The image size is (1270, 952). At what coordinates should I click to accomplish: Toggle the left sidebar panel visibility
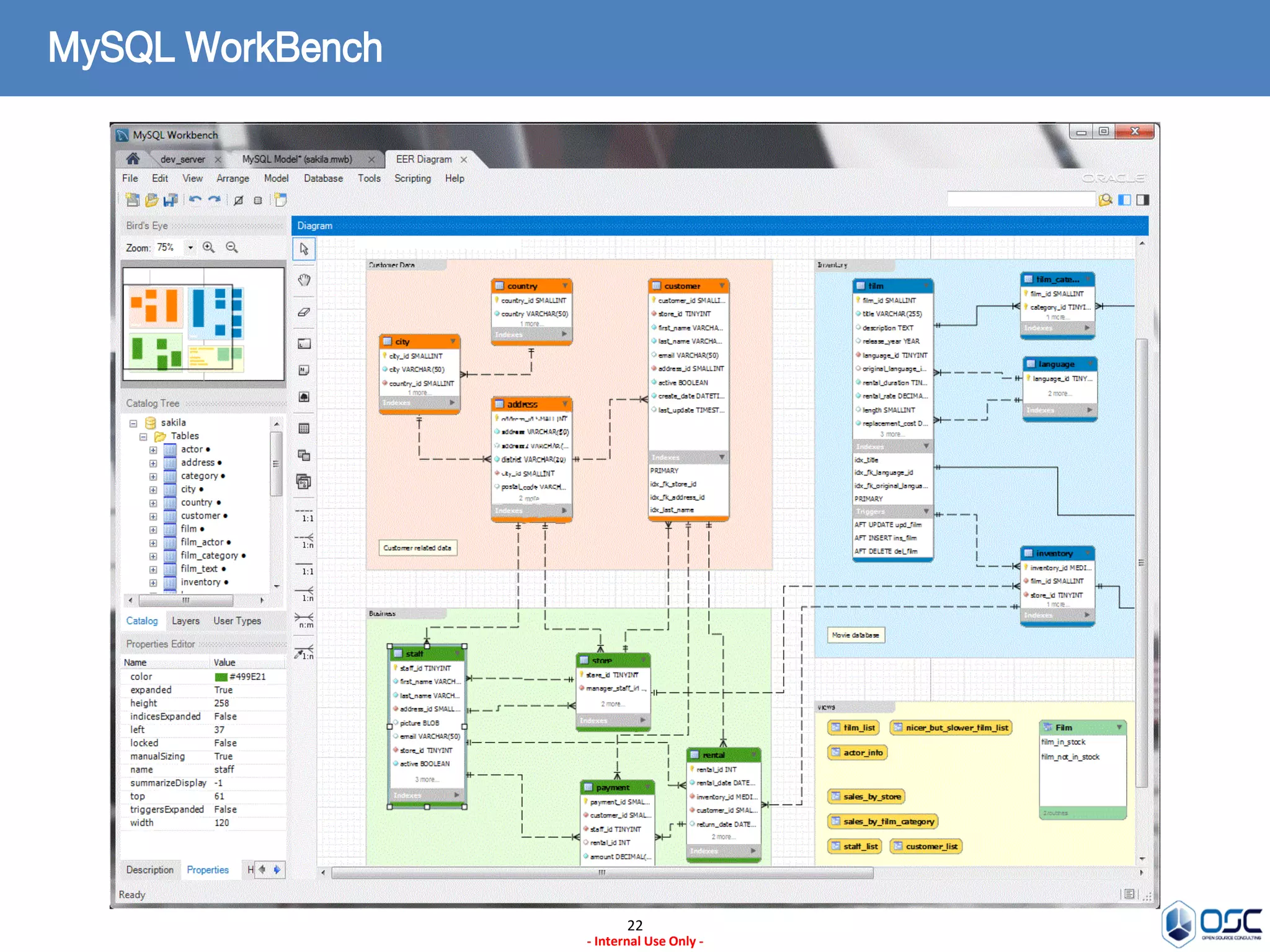[x=1124, y=200]
